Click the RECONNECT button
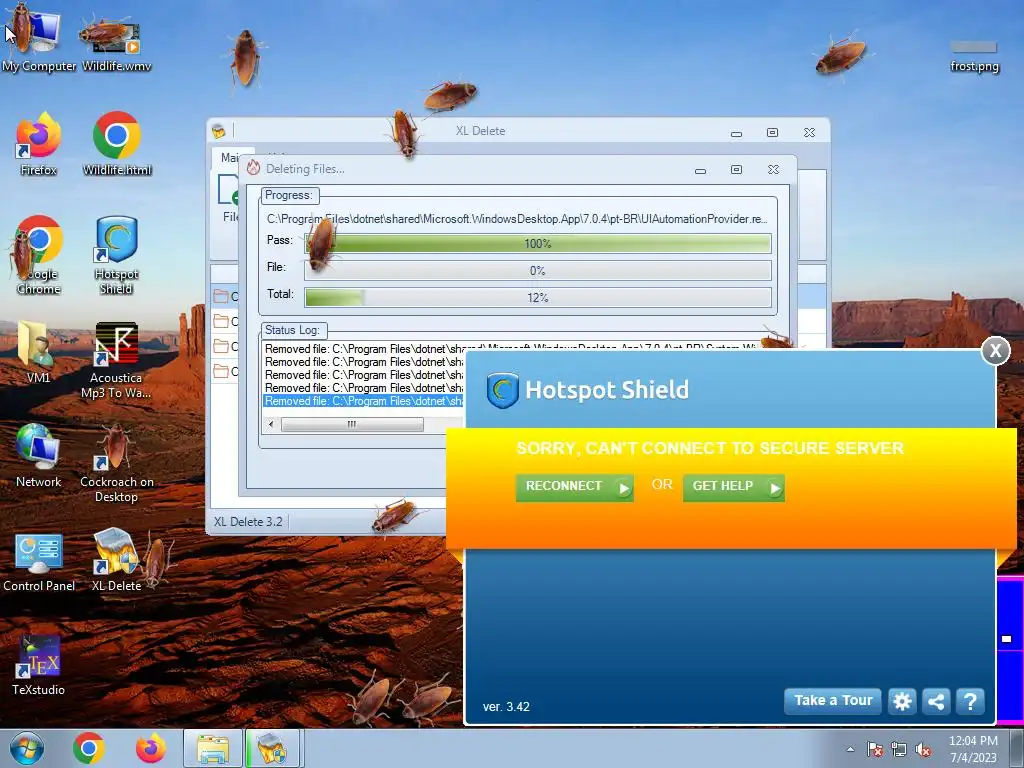Screen dimensions: 1024x768 575,487
